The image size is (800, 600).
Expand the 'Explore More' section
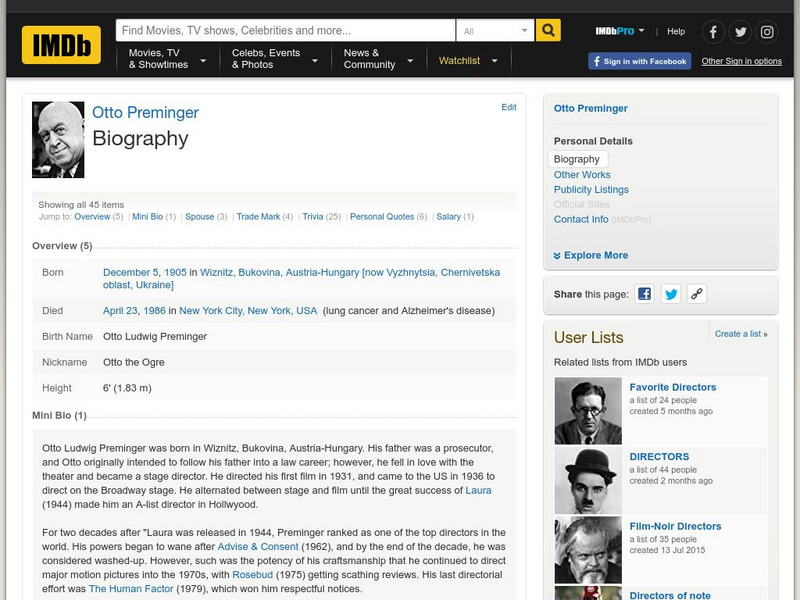pos(594,254)
